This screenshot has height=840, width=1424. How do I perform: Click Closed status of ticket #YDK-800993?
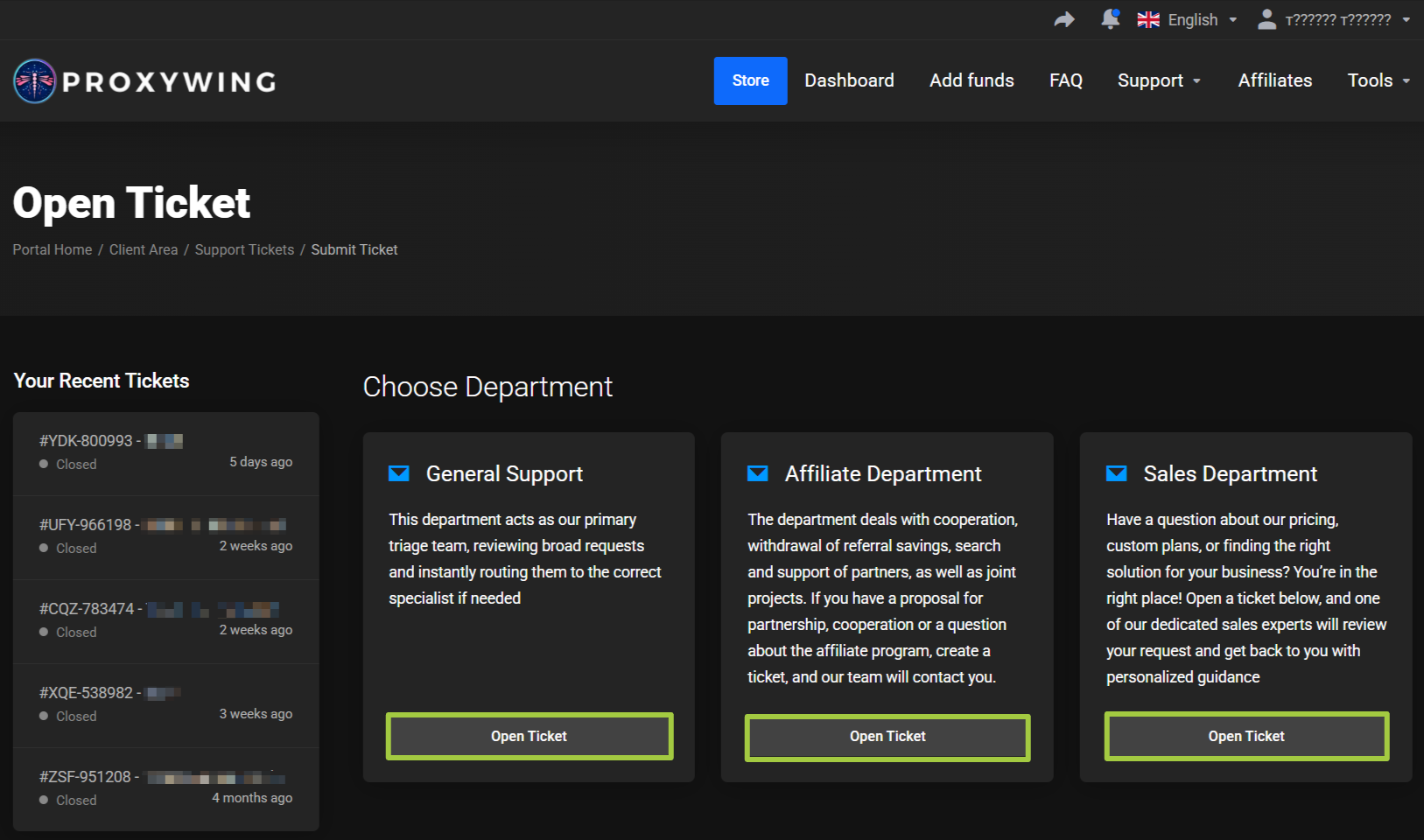[x=68, y=465]
